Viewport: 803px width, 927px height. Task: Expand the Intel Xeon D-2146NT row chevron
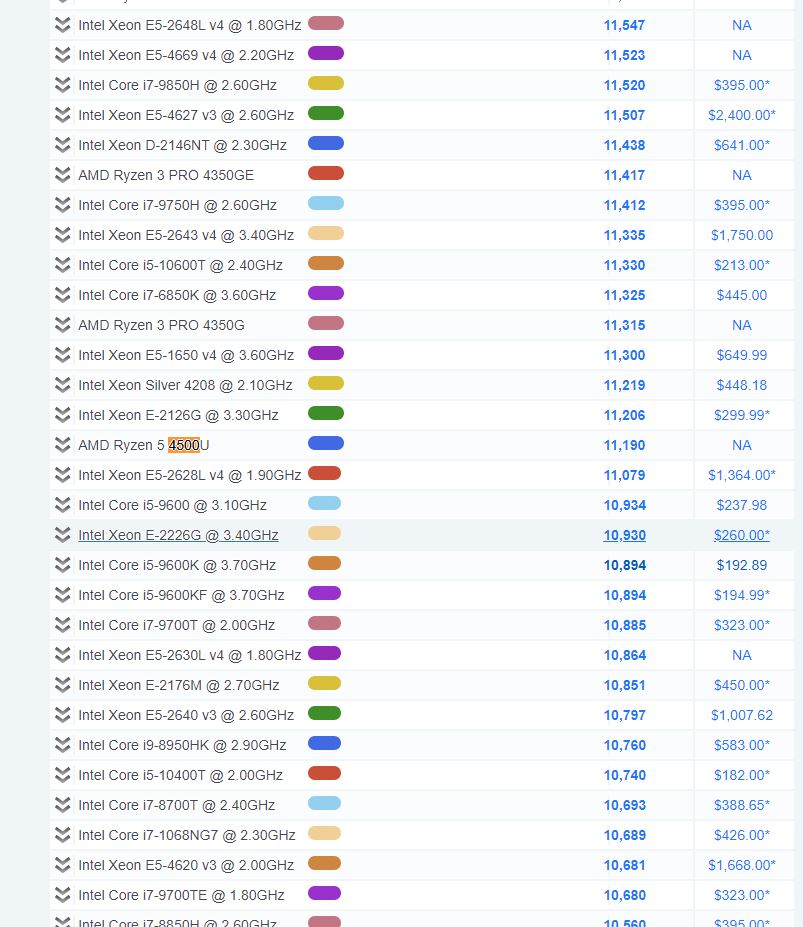click(62, 145)
